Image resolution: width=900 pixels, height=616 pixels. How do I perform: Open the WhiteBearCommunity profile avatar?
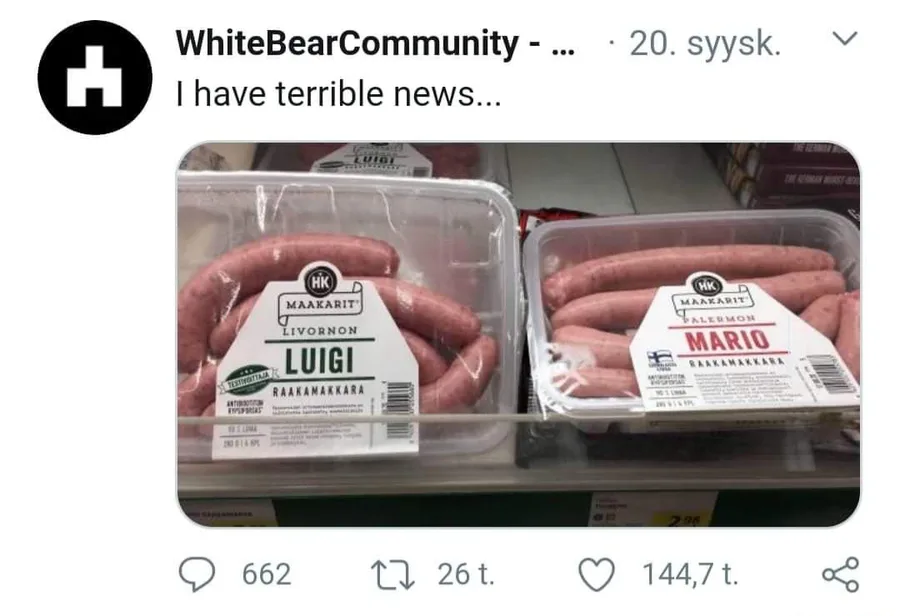point(95,78)
